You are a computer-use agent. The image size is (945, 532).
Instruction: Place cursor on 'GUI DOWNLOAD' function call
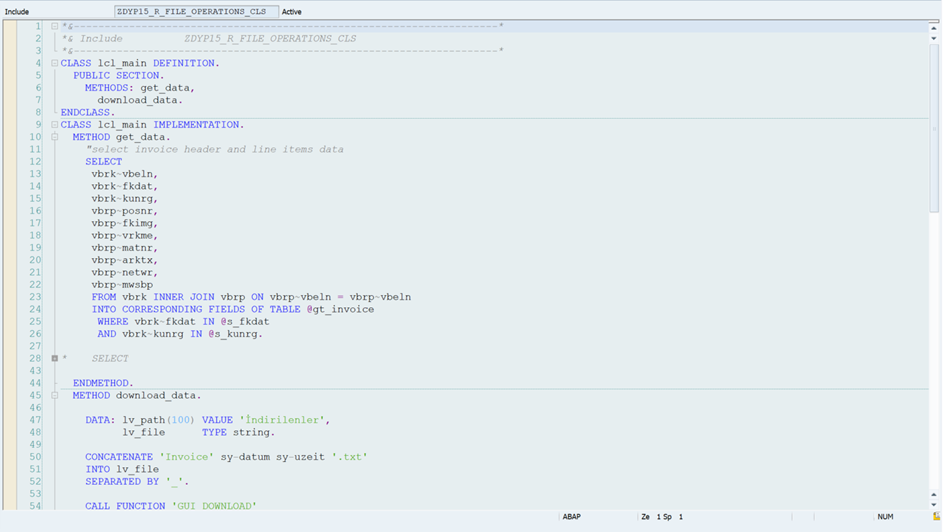tap(214, 506)
